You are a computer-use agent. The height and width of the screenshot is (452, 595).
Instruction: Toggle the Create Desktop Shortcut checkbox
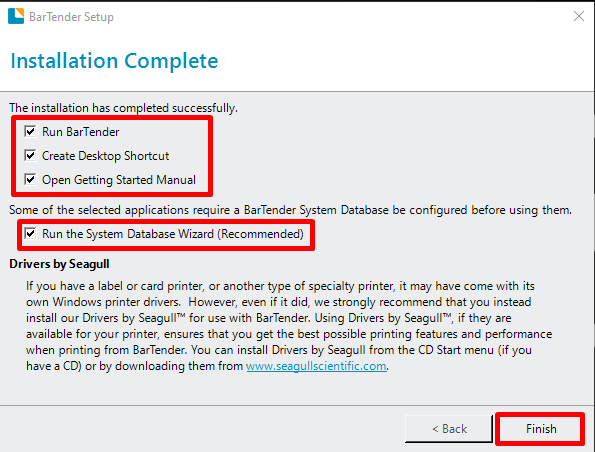[x=30, y=156]
